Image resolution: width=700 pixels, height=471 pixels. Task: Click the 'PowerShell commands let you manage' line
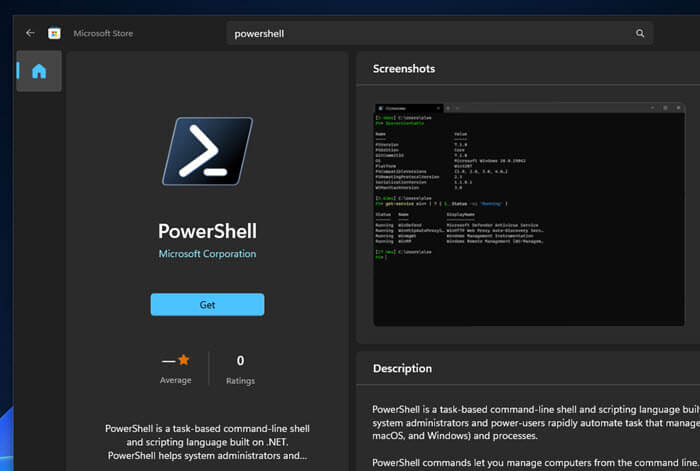pos(536,463)
